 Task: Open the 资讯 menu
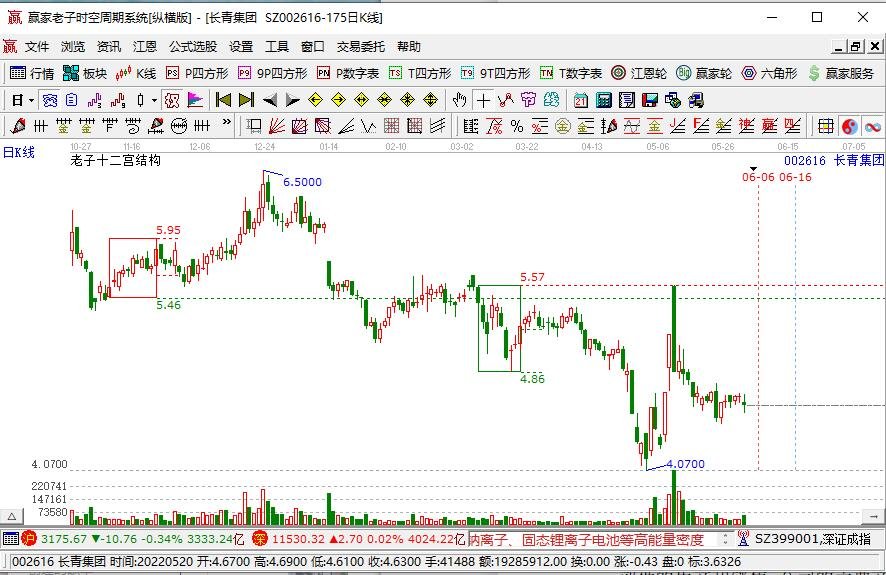point(108,46)
